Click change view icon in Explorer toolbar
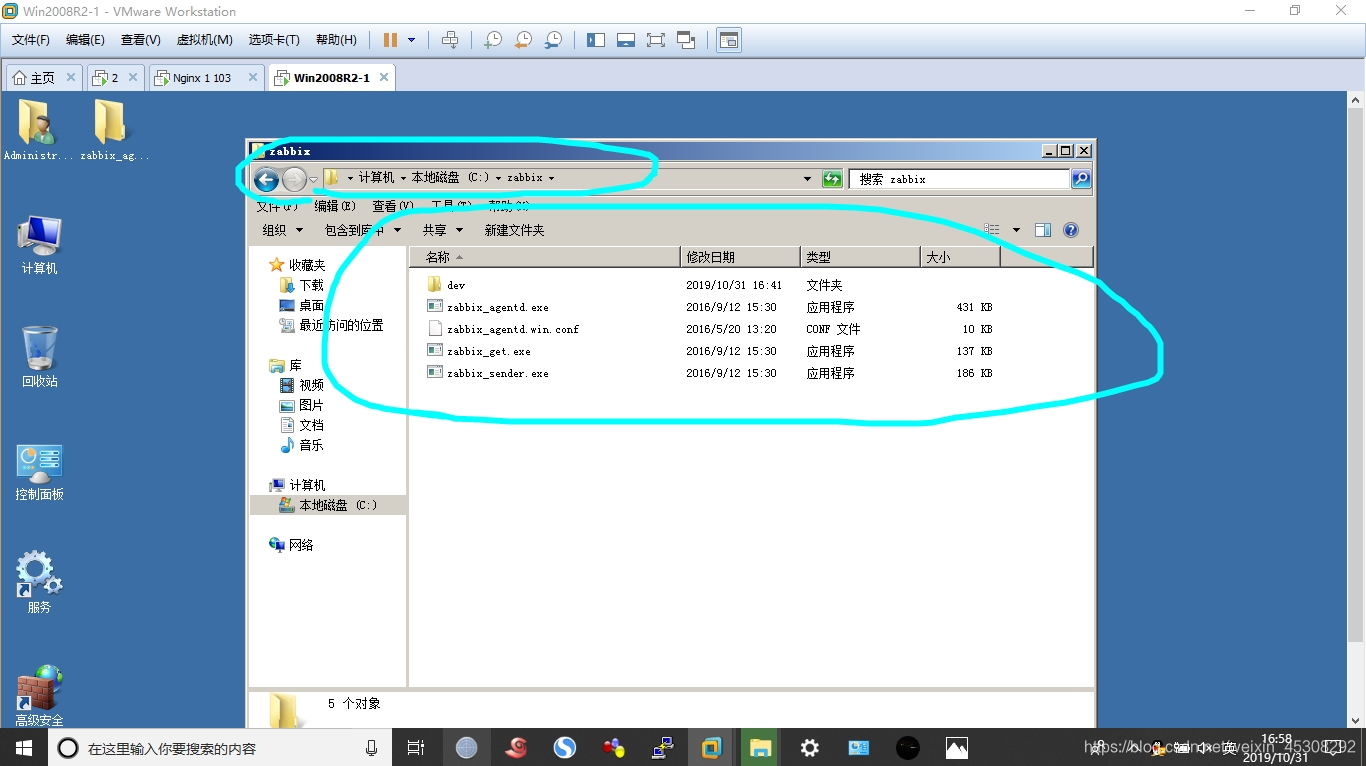1366x766 pixels. (992, 230)
